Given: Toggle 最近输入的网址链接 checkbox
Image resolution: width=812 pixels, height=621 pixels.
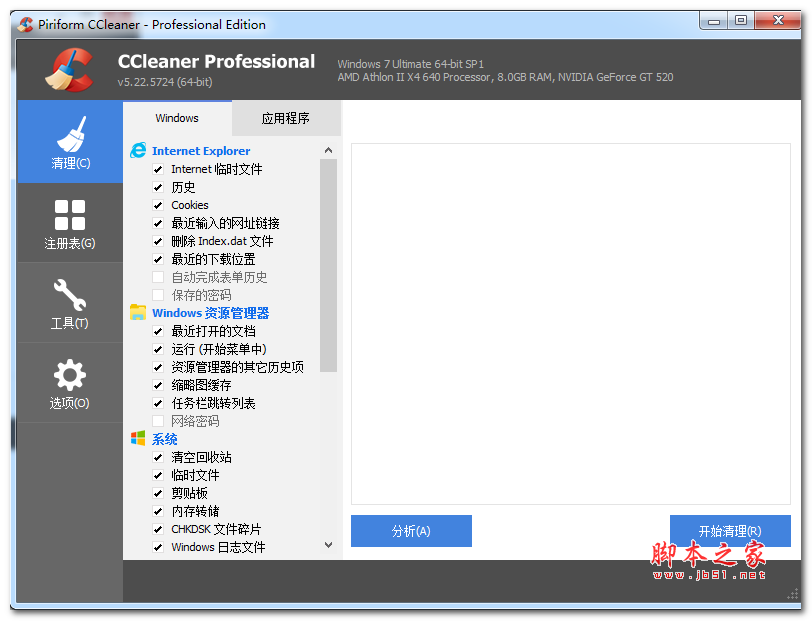Looking at the screenshot, I should point(158,223).
